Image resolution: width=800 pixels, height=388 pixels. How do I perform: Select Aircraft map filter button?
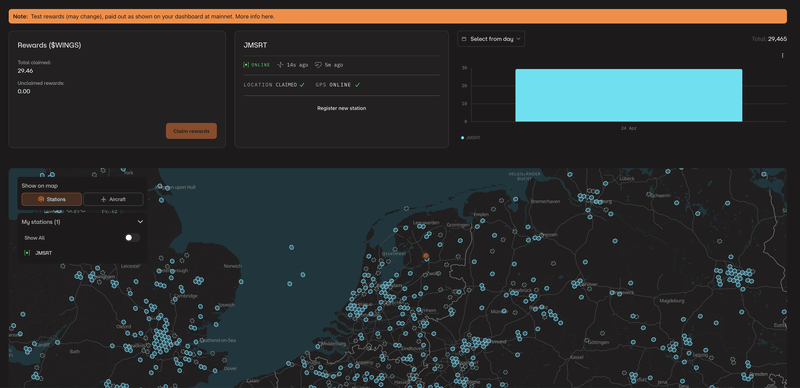[x=113, y=199]
